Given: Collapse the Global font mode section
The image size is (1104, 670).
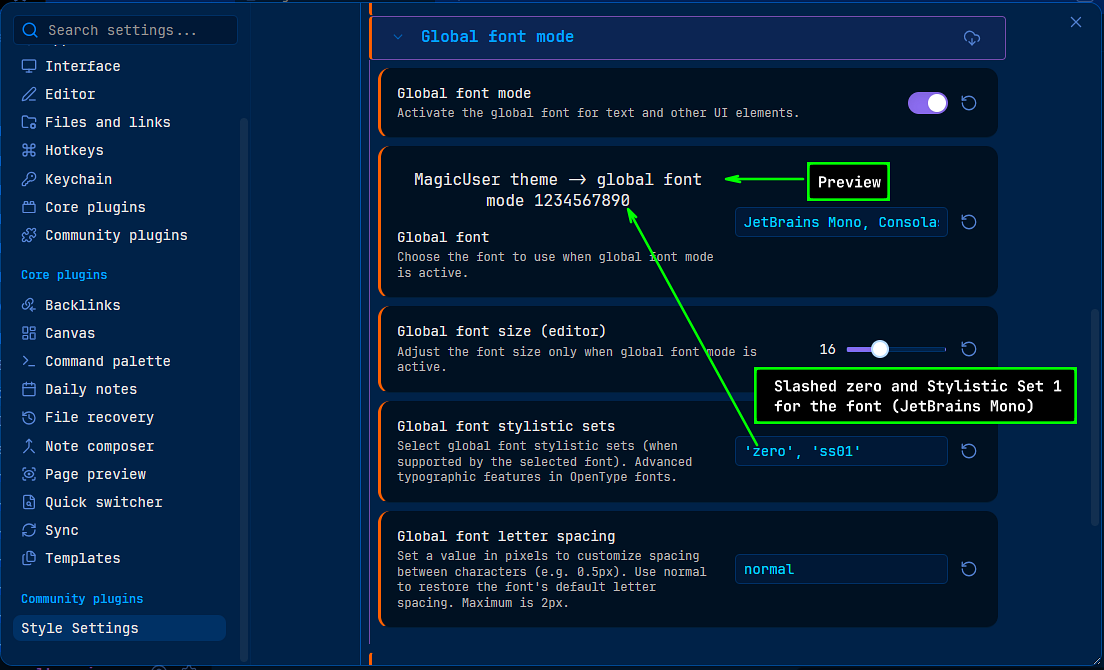Looking at the screenshot, I should pyautogui.click(x=398, y=37).
